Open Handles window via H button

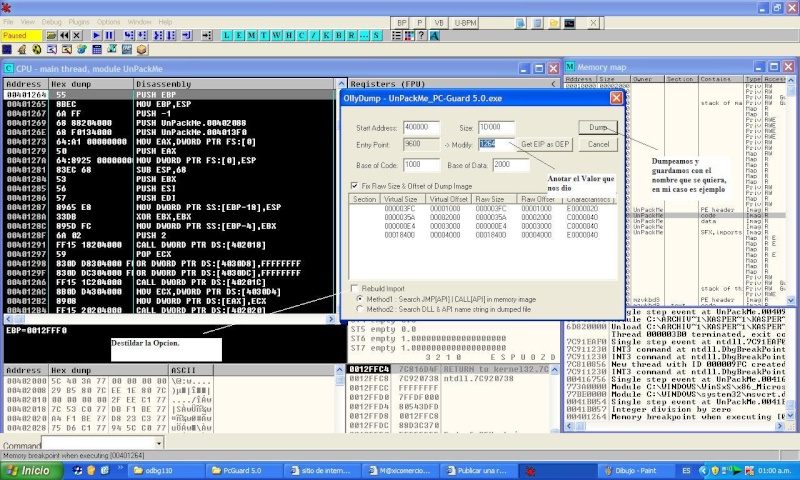coord(289,35)
